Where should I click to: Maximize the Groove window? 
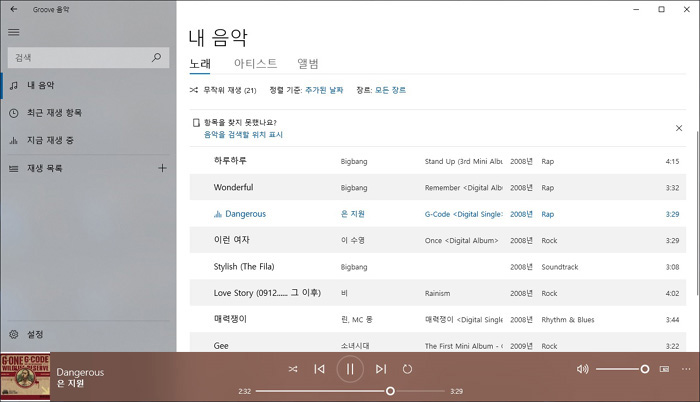point(662,9)
